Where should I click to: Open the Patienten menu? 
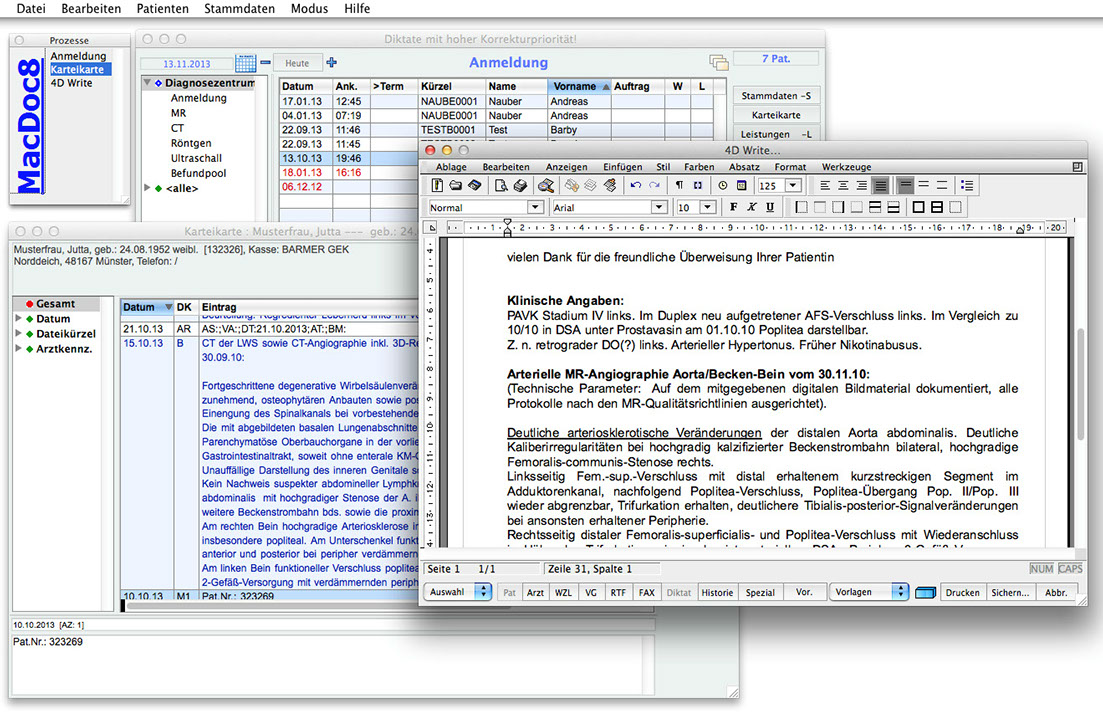click(162, 9)
